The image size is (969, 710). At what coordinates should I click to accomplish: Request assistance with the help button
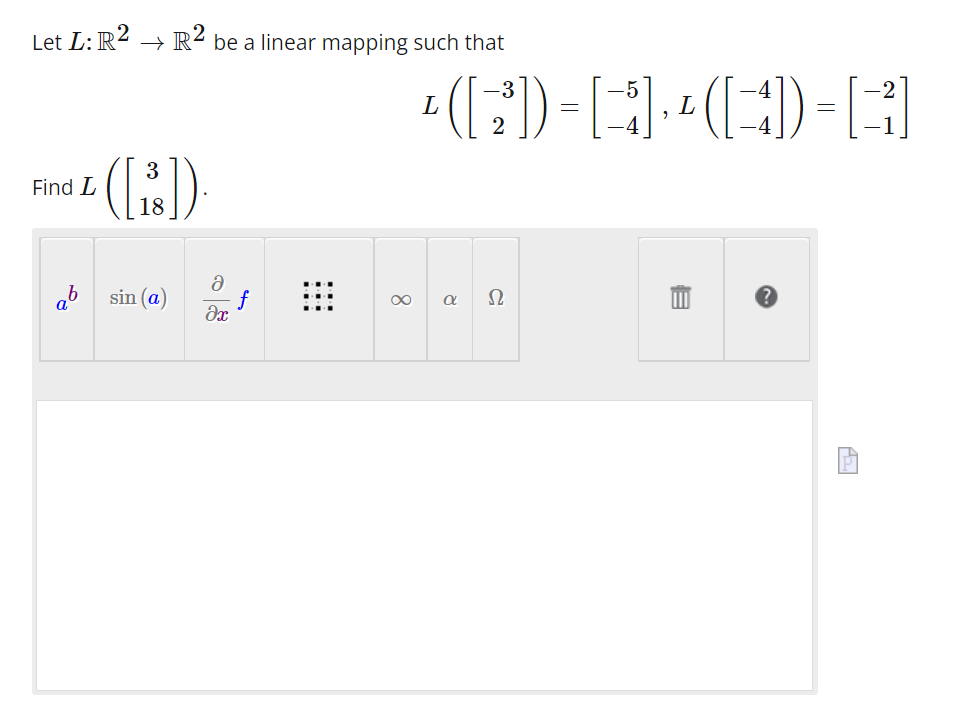point(766,297)
